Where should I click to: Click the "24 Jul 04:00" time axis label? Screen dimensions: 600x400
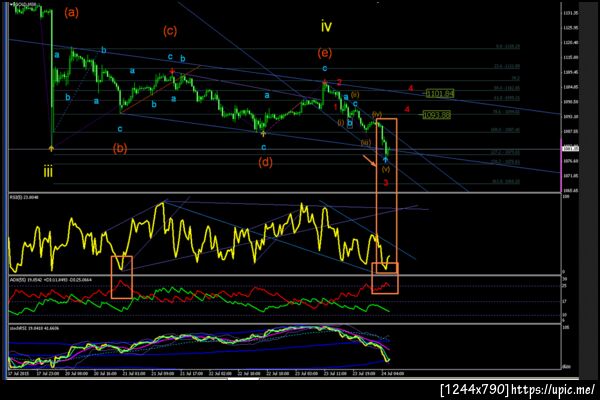click(x=392, y=373)
